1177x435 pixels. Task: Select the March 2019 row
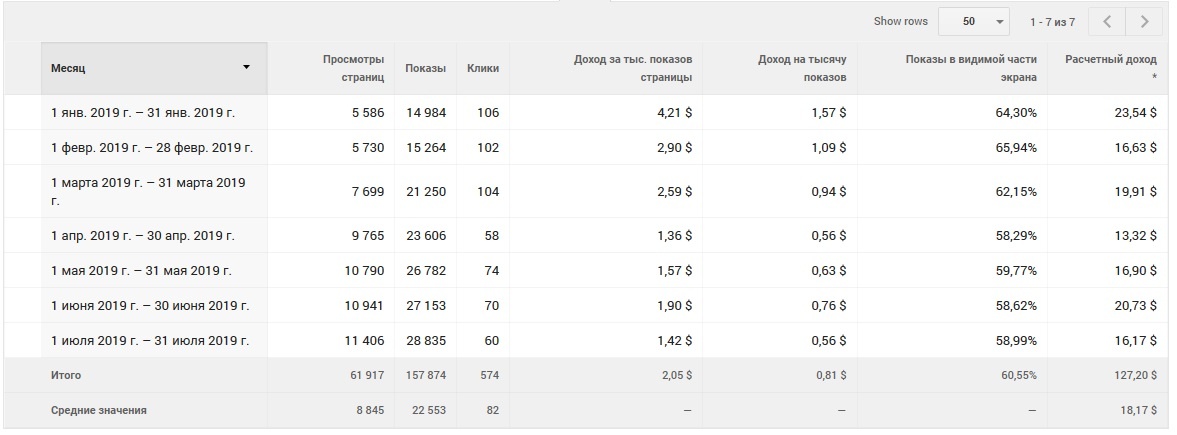pos(148,191)
